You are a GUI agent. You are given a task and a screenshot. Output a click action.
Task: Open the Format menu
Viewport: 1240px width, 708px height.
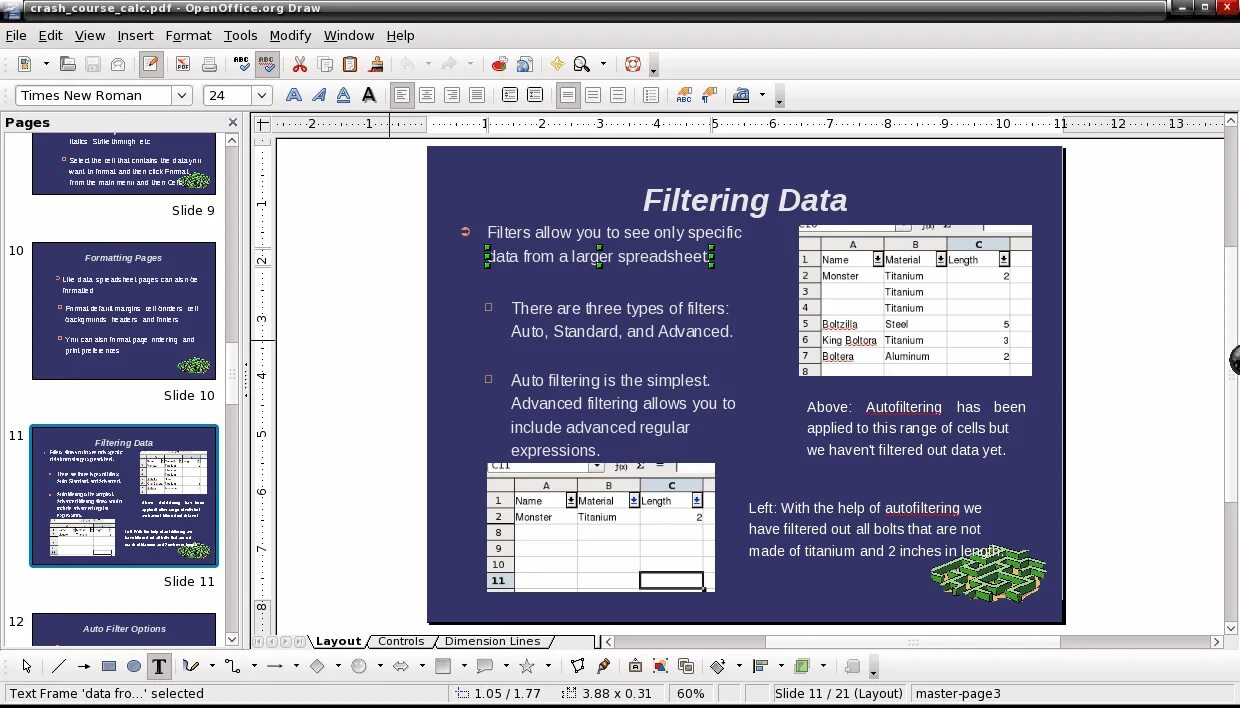tap(188, 35)
